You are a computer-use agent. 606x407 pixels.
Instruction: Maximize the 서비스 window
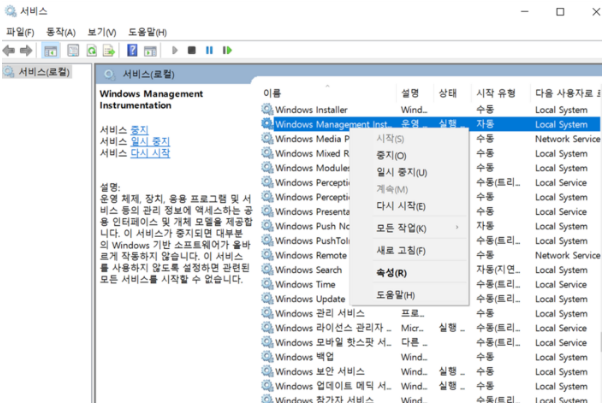(560, 12)
